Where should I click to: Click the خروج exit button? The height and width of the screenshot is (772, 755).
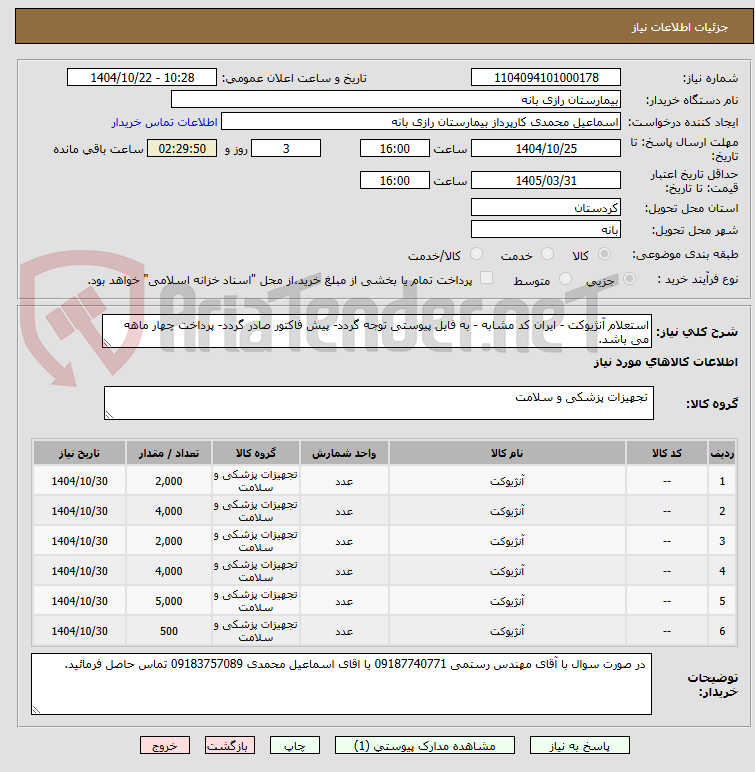(x=164, y=745)
